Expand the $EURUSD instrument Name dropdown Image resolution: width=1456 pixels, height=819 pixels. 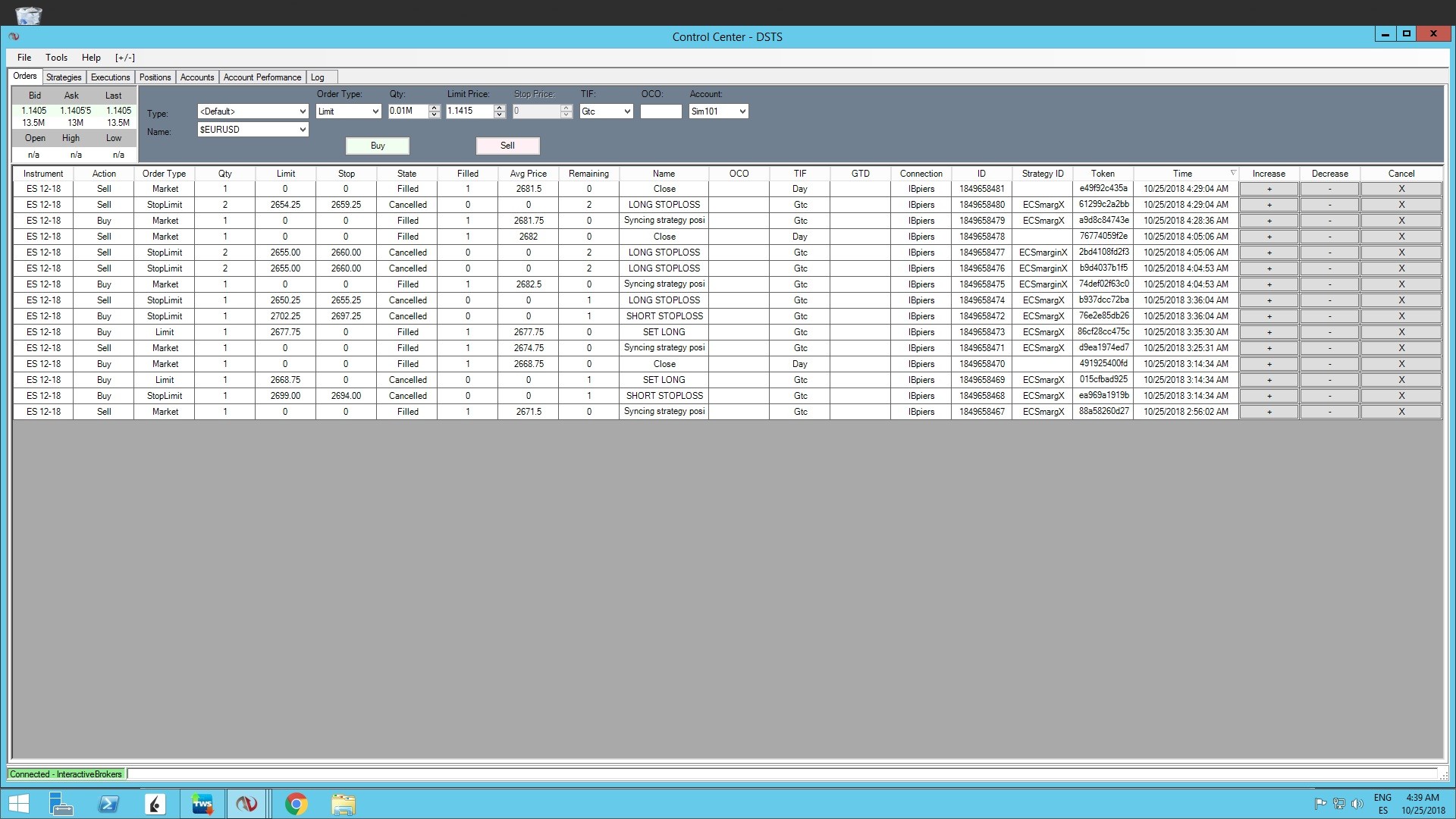pyautogui.click(x=302, y=130)
